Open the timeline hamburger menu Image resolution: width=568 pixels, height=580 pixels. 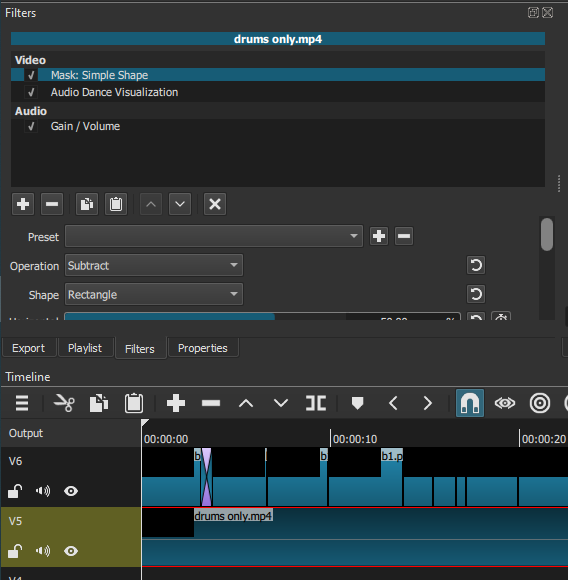22,403
